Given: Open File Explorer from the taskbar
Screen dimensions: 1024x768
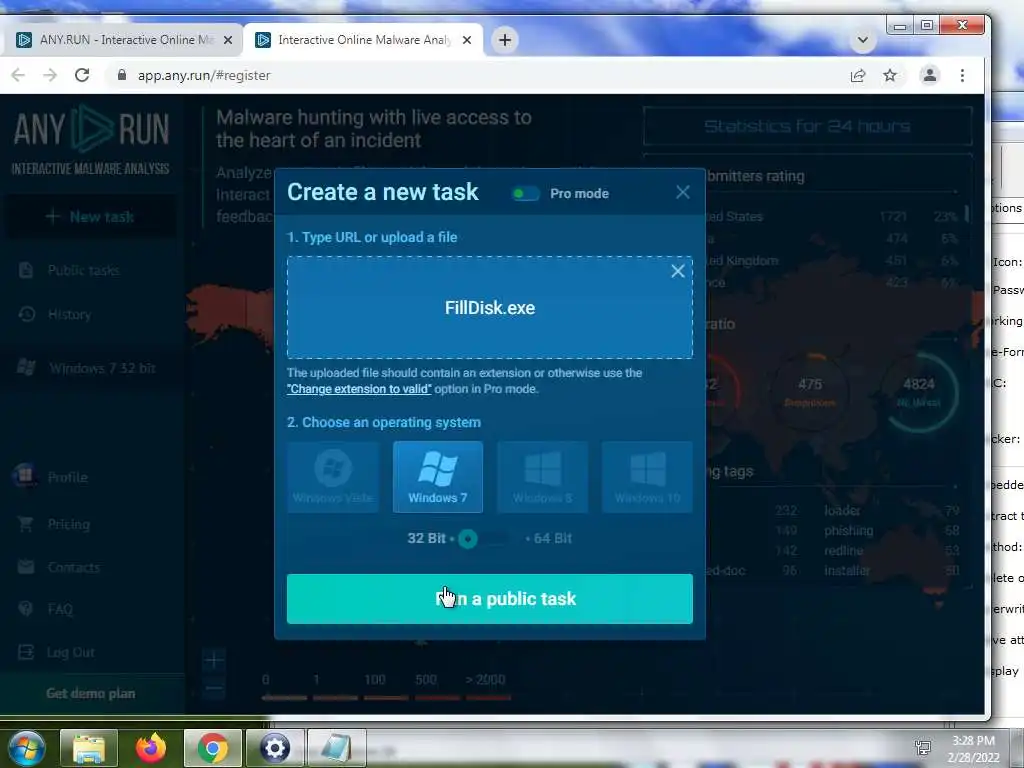Looking at the screenshot, I should pos(89,748).
